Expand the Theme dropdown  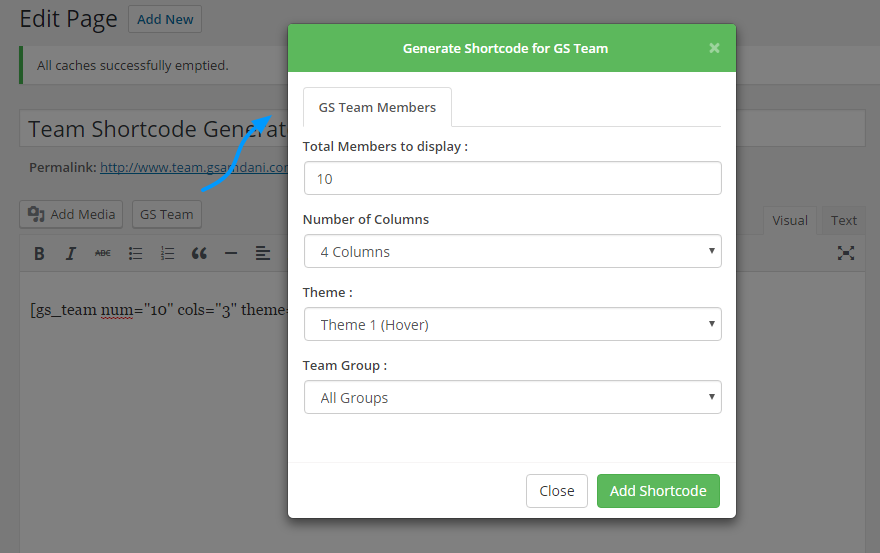(512, 324)
